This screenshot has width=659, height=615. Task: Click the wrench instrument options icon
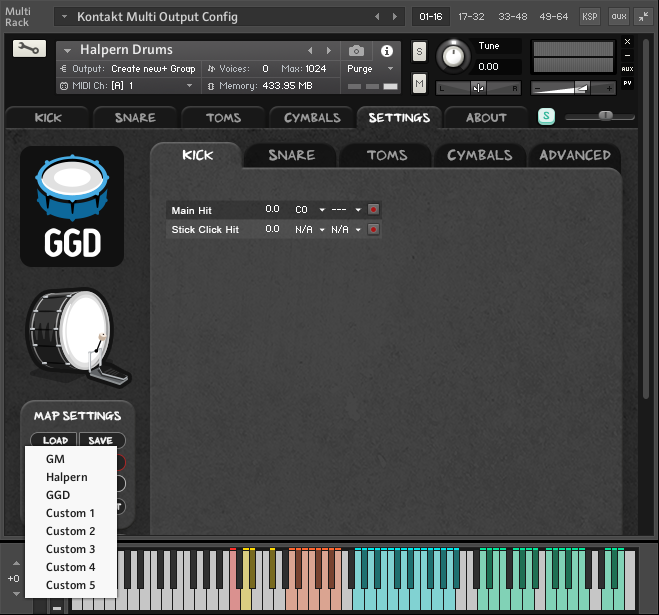[30, 49]
